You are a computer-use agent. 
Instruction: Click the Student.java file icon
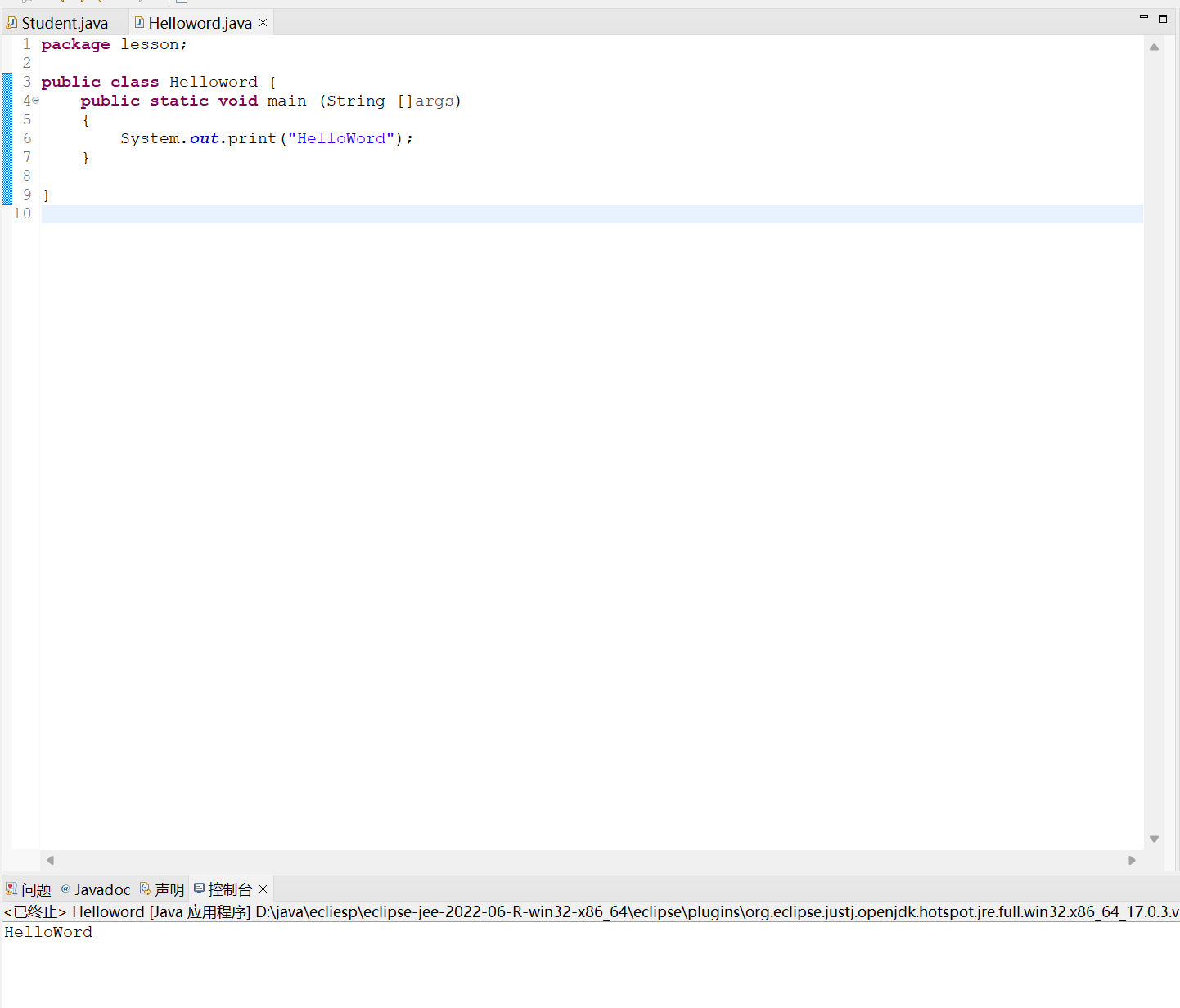point(11,23)
